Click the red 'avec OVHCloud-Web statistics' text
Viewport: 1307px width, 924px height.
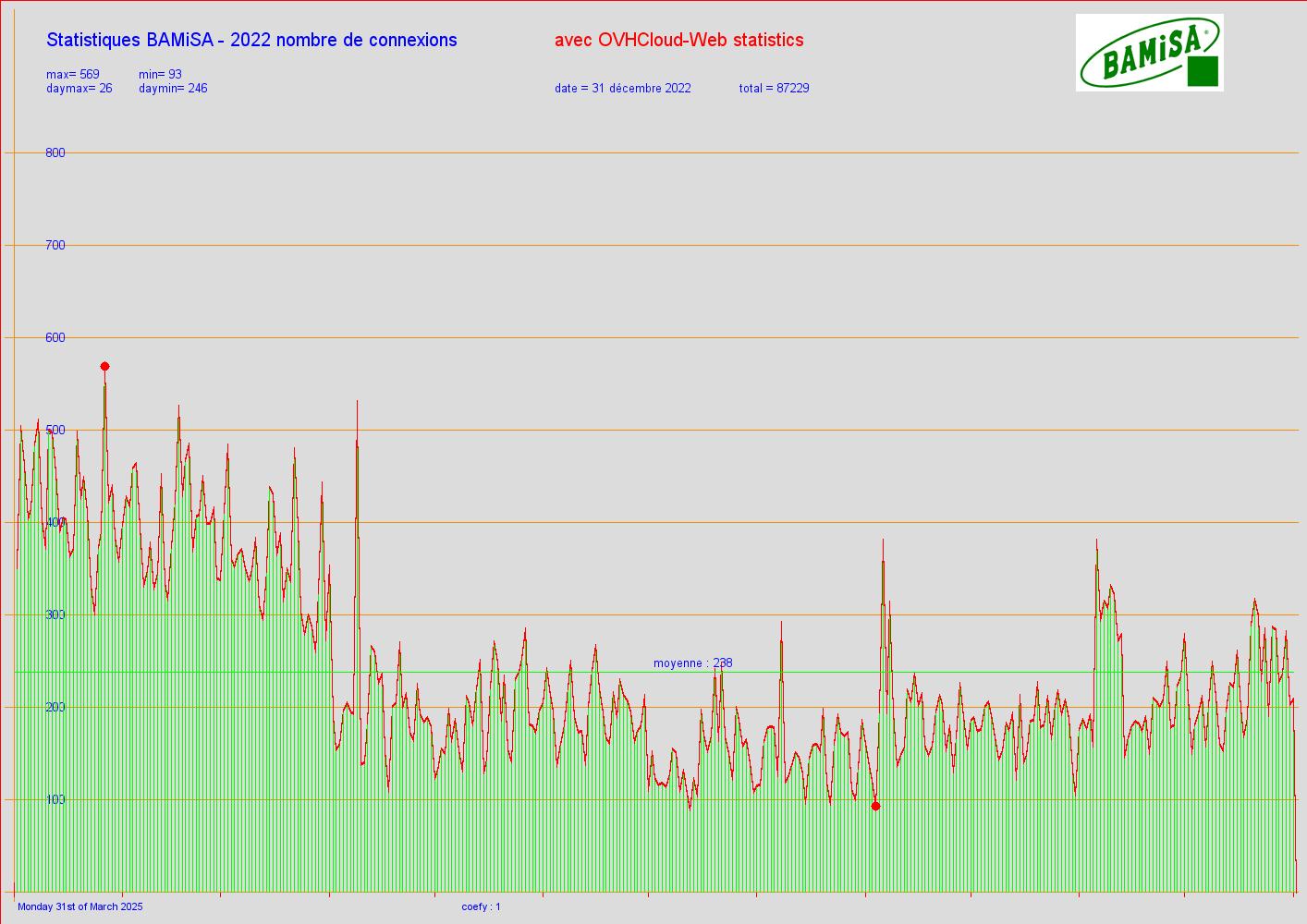click(678, 40)
